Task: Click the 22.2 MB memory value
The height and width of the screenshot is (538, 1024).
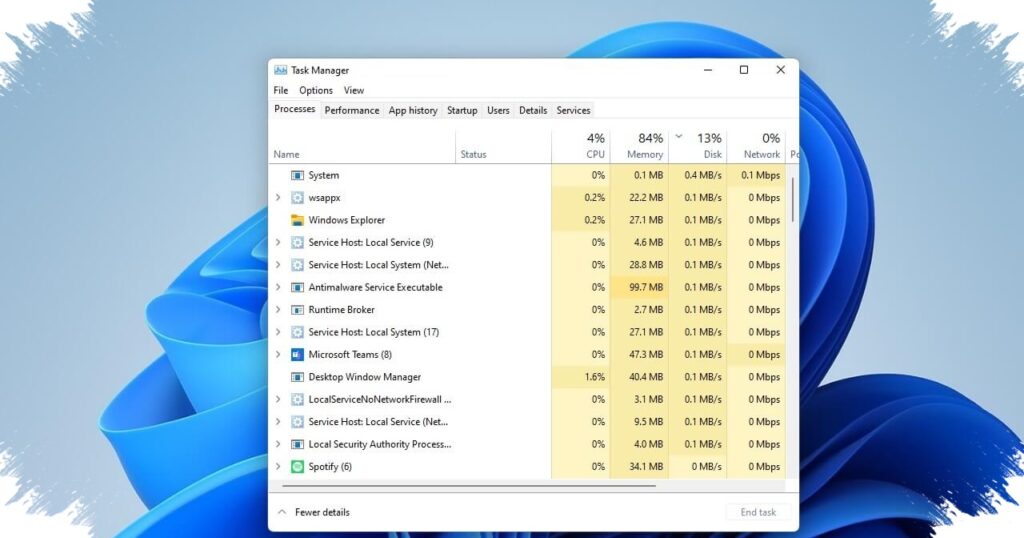Action: coord(646,197)
